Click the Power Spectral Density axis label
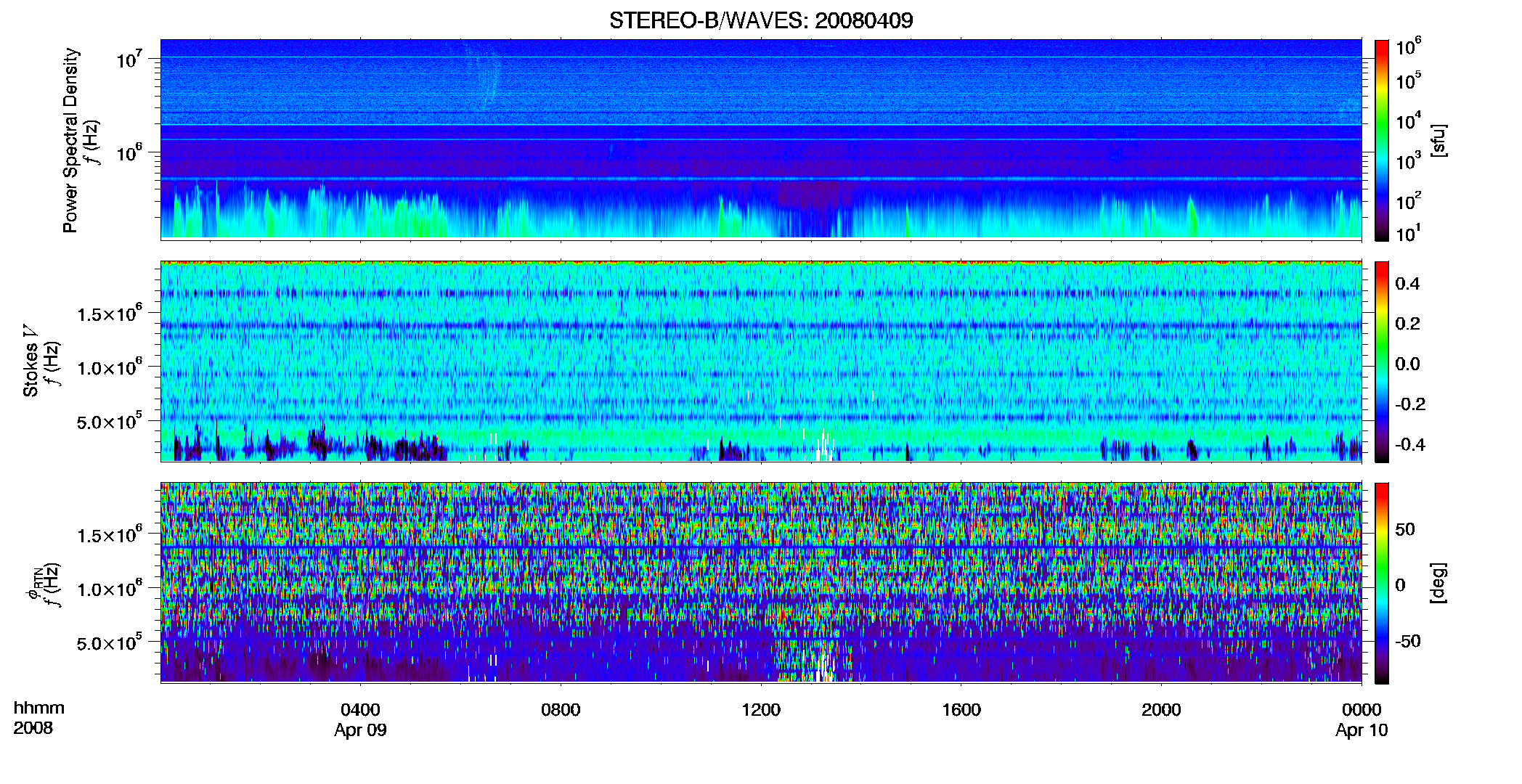 (x=70, y=140)
